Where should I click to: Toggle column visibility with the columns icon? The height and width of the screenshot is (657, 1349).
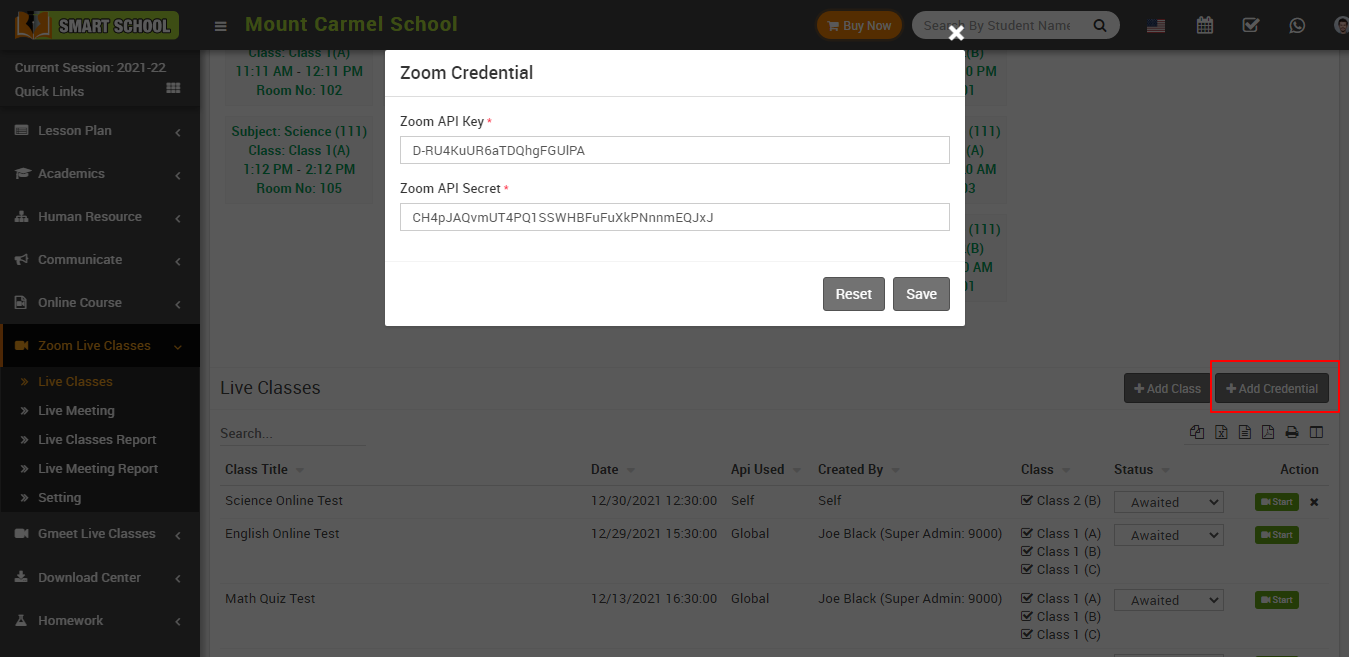1315,431
